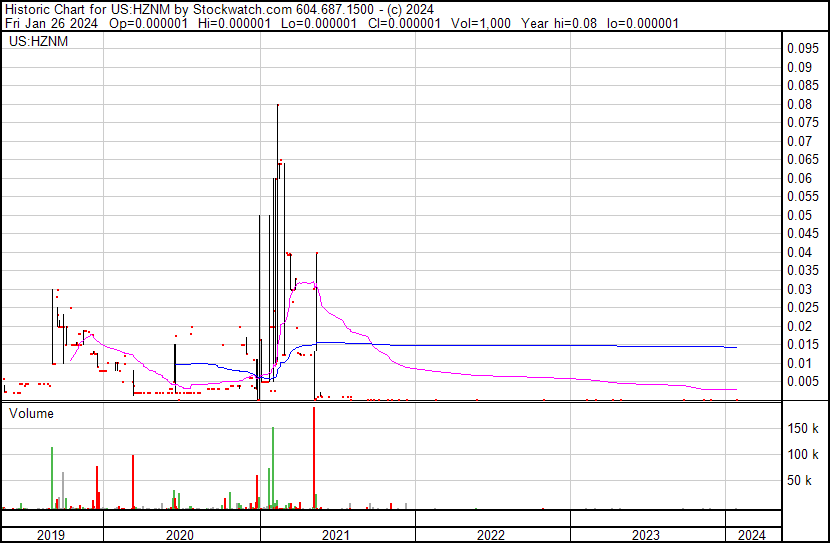Click the Volume panel label

pos(32,413)
